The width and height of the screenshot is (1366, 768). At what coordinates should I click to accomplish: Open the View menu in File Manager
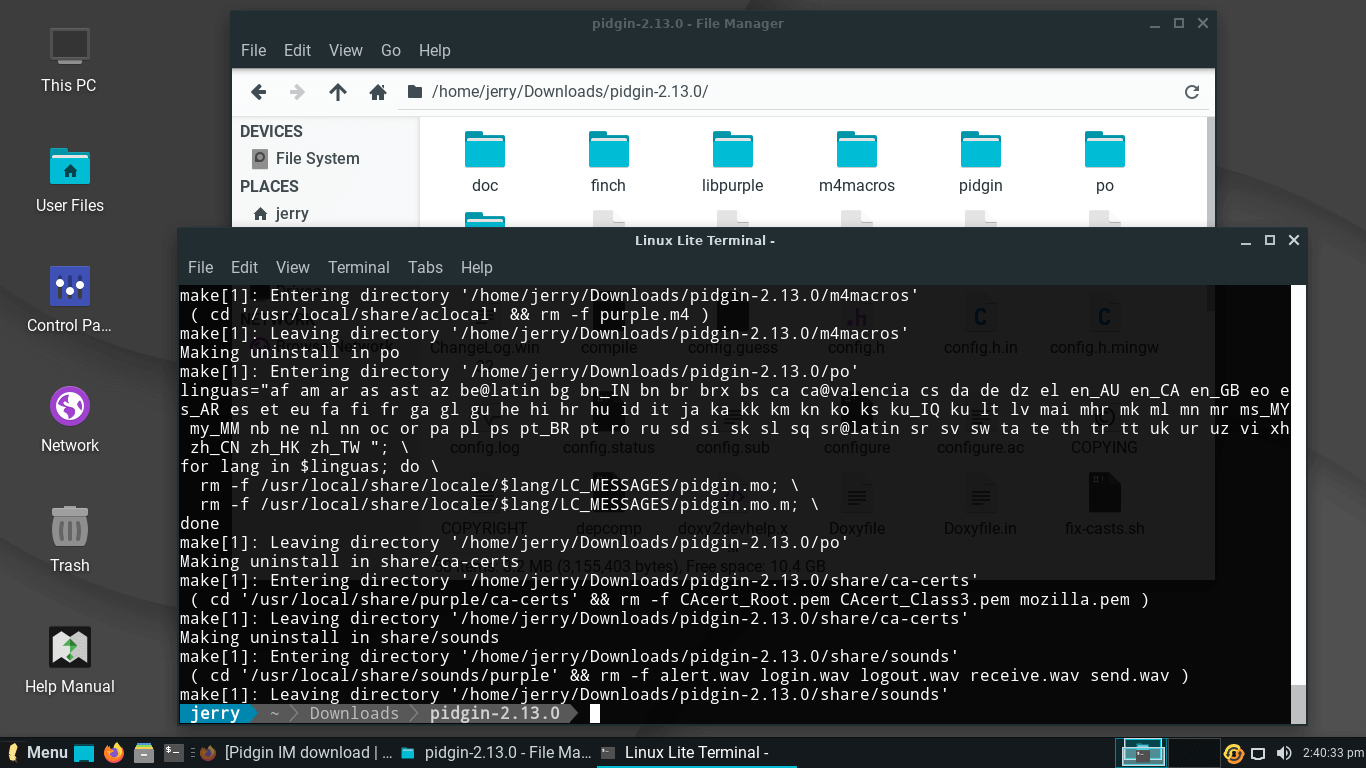pyautogui.click(x=346, y=50)
